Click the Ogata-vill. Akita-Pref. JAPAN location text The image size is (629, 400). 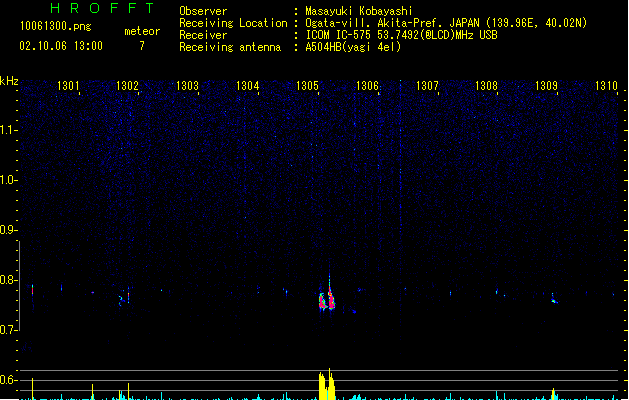(x=446, y=23)
